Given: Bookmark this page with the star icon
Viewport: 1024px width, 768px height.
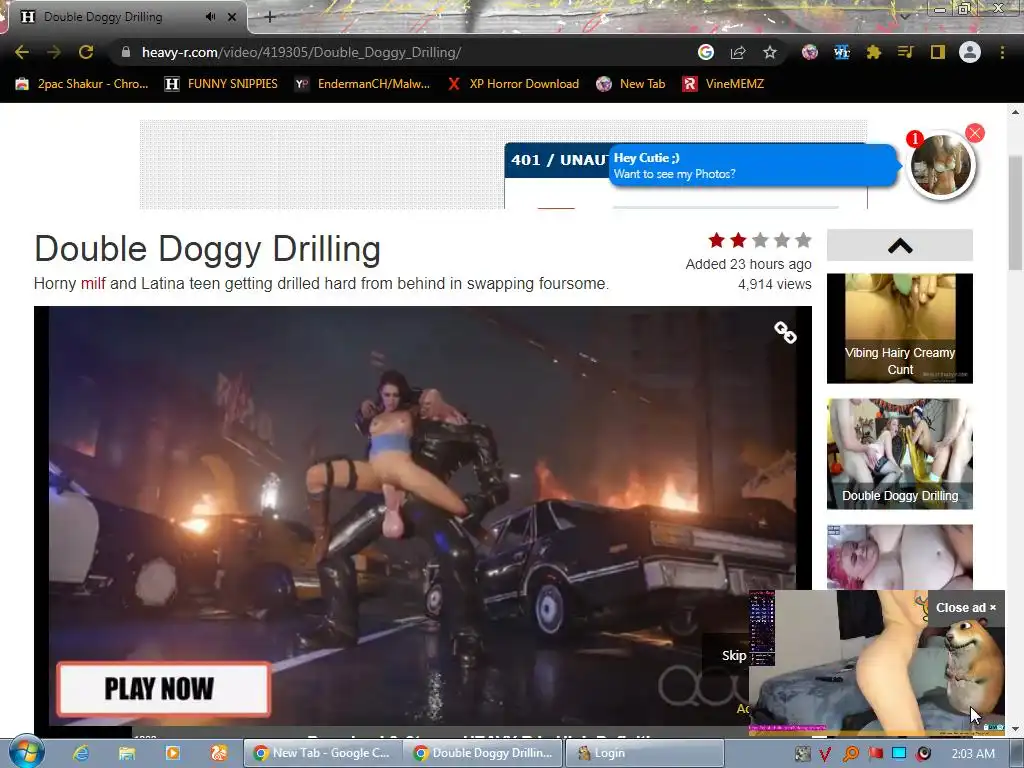Looking at the screenshot, I should point(770,52).
